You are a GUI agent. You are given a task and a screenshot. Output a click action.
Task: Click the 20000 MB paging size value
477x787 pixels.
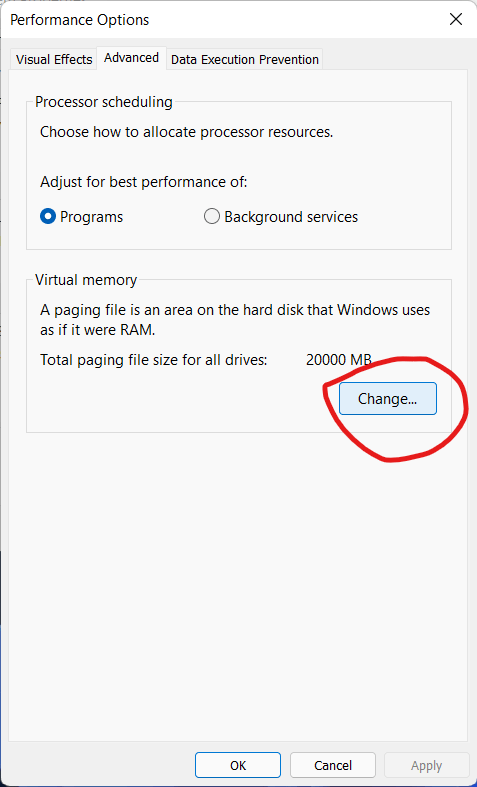(339, 360)
